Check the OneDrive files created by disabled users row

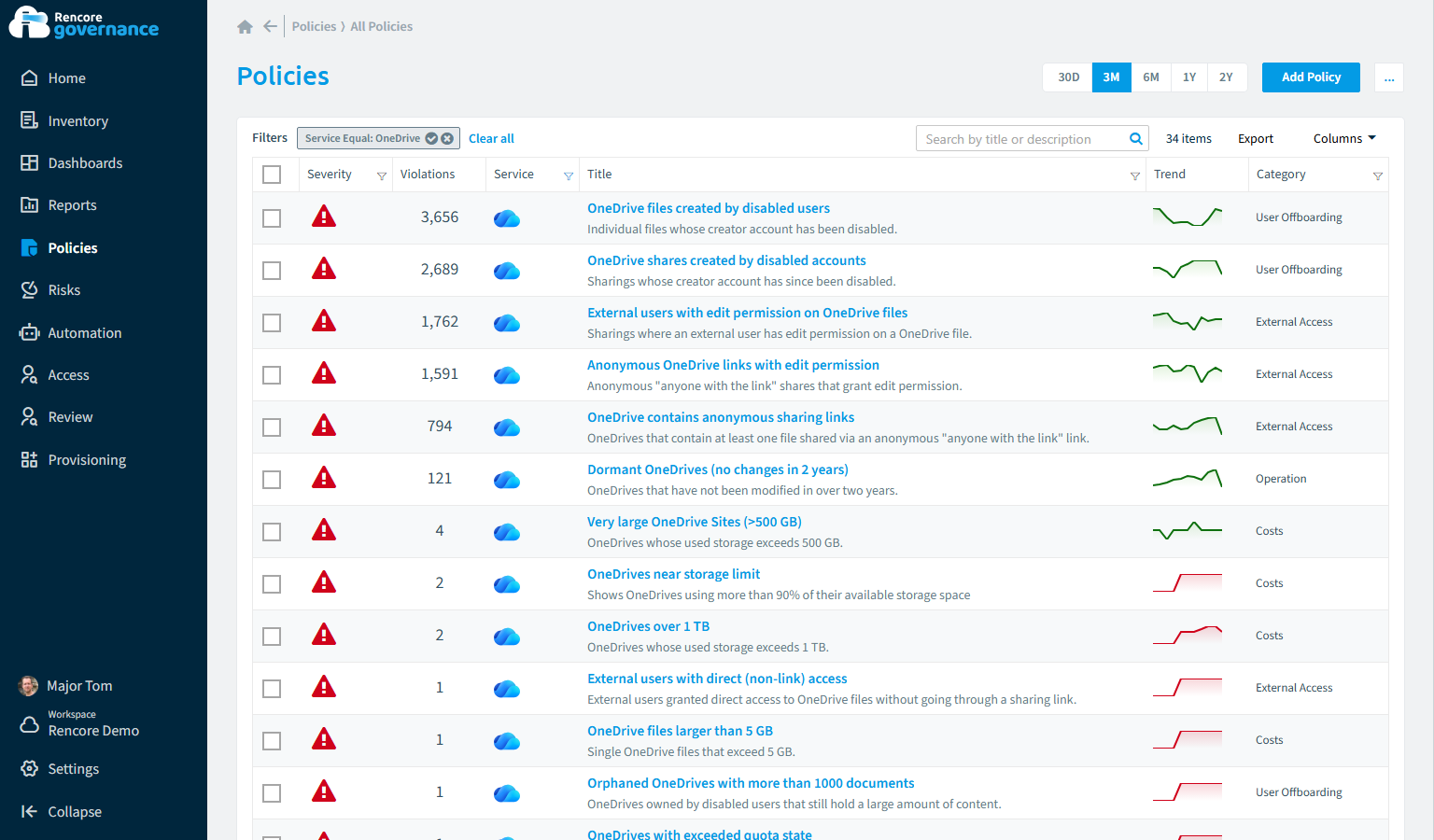pyautogui.click(x=272, y=218)
